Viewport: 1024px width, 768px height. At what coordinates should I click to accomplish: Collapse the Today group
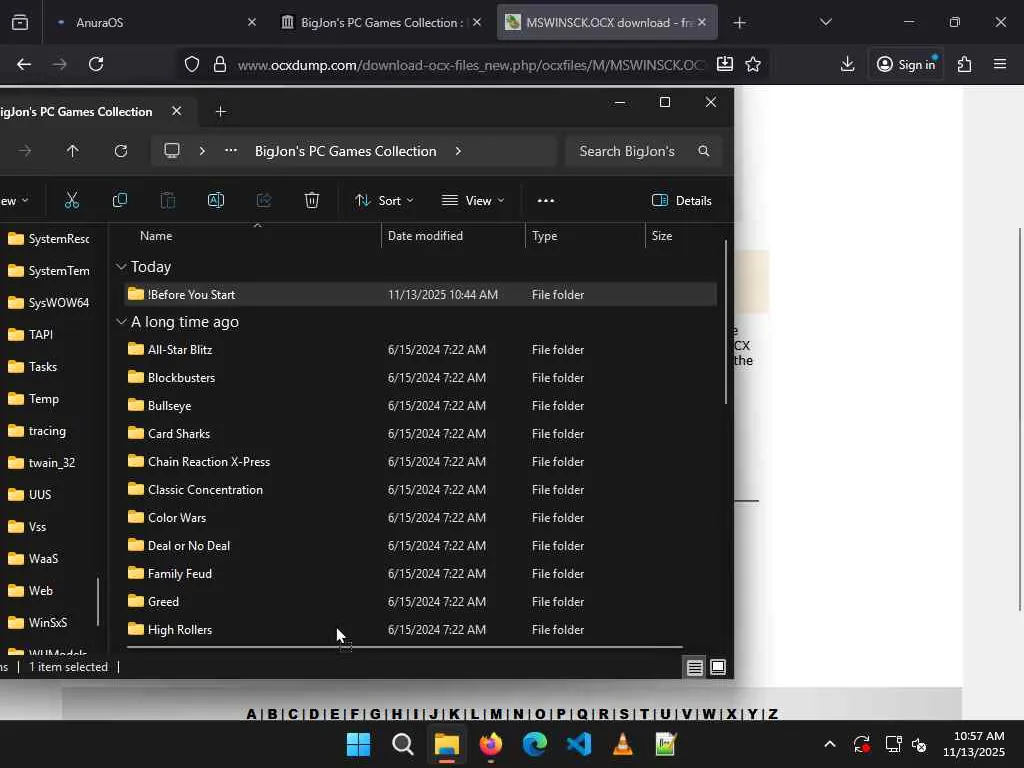pyautogui.click(x=121, y=266)
